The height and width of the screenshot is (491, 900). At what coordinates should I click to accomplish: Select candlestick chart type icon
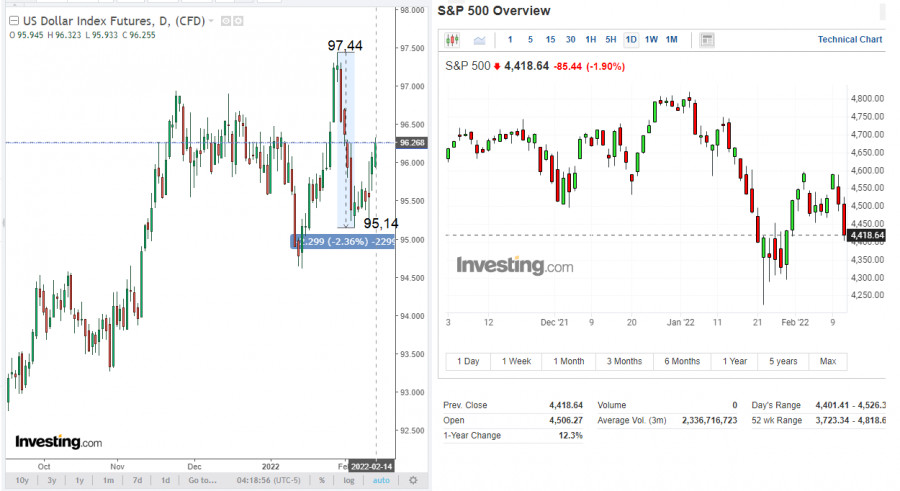(452, 40)
